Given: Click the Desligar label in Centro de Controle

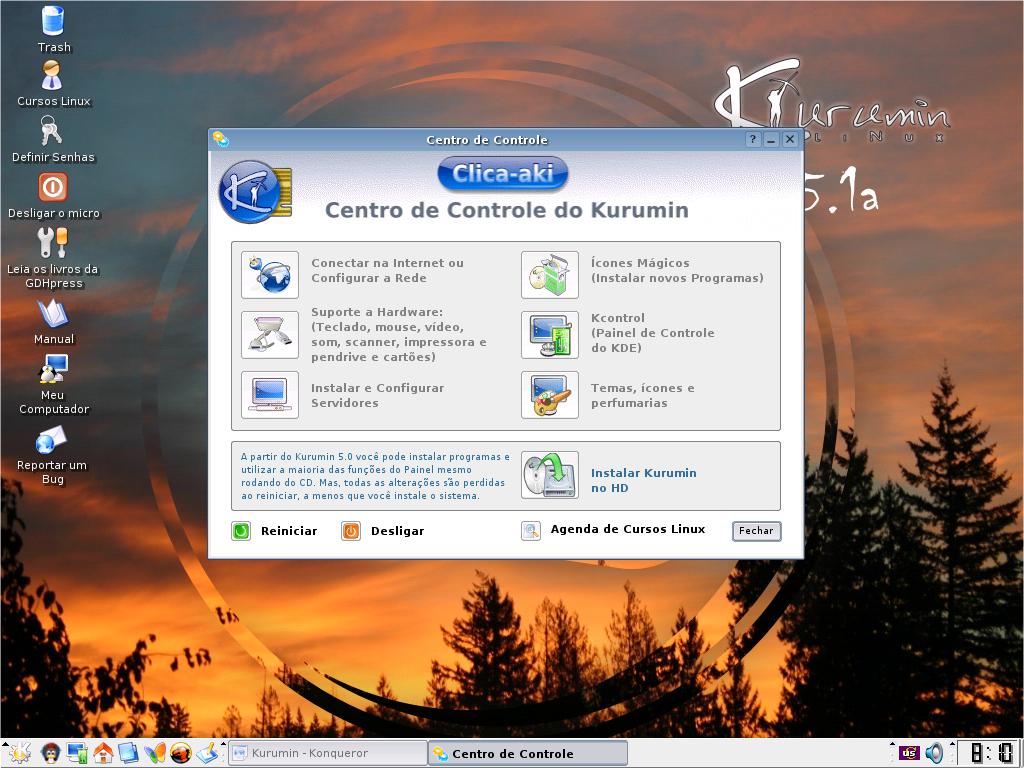Looking at the screenshot, I should [397, 531].
